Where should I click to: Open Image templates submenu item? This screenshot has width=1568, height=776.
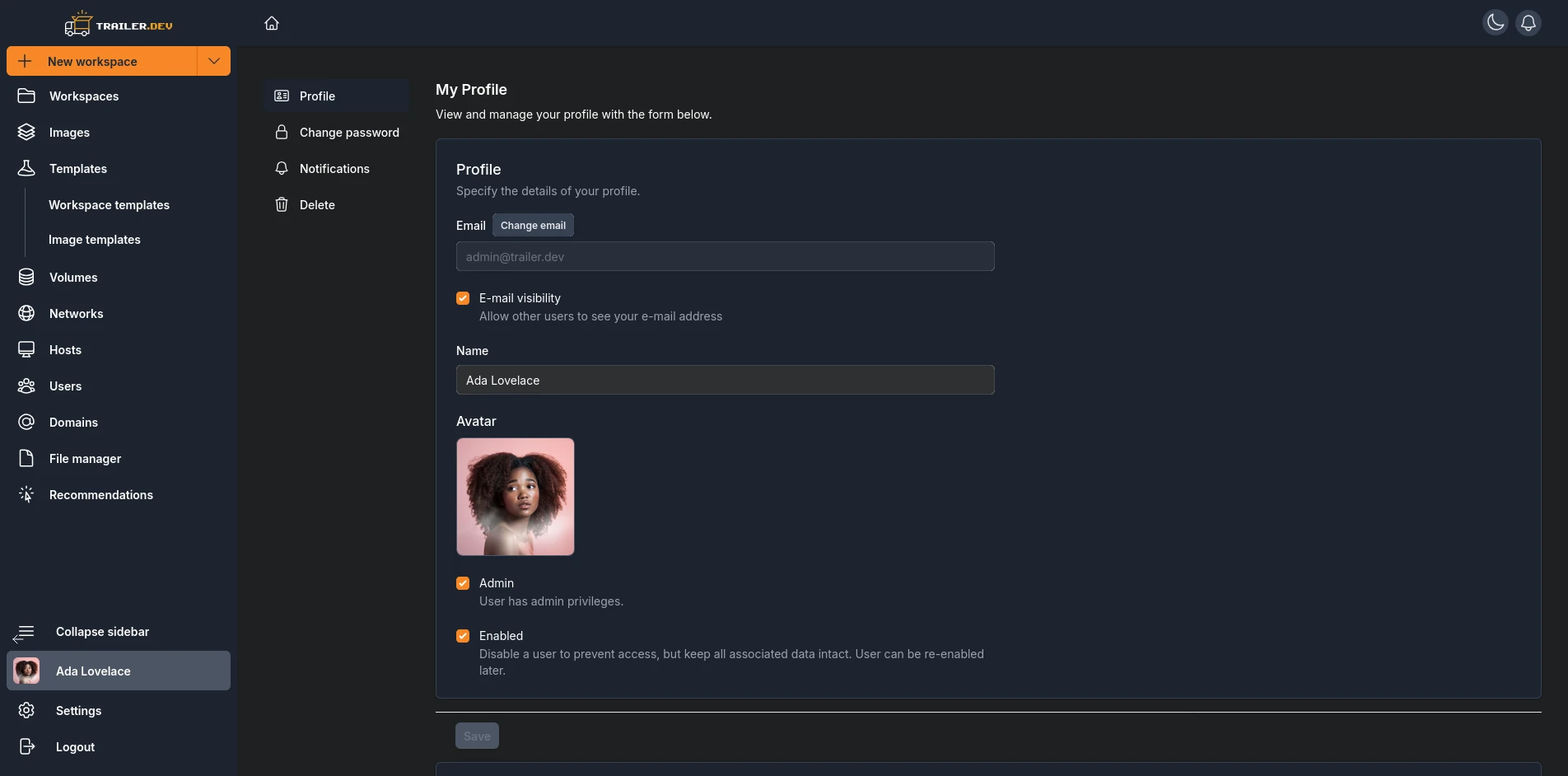tap(95, 239)
